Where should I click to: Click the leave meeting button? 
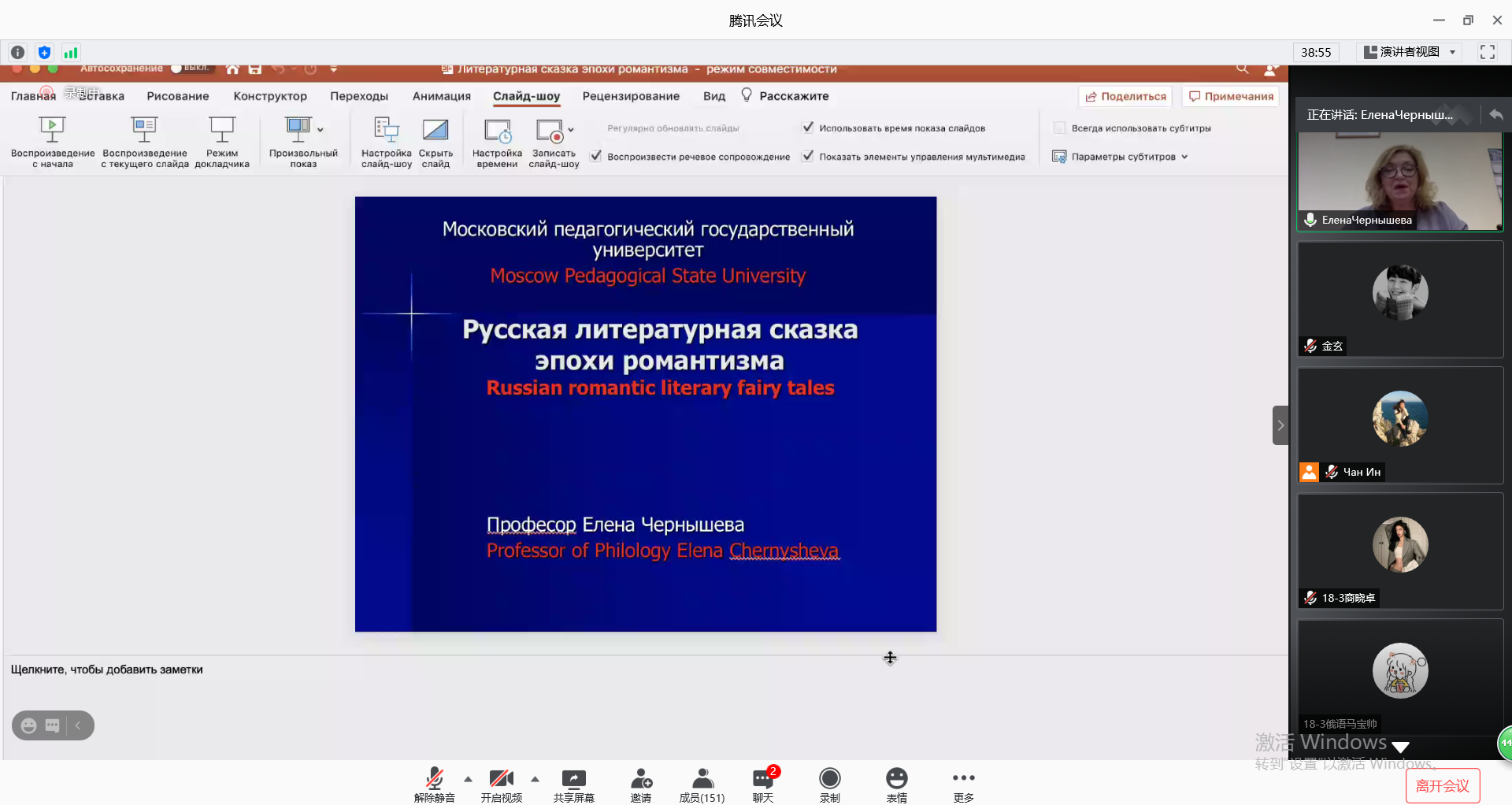1442,785
